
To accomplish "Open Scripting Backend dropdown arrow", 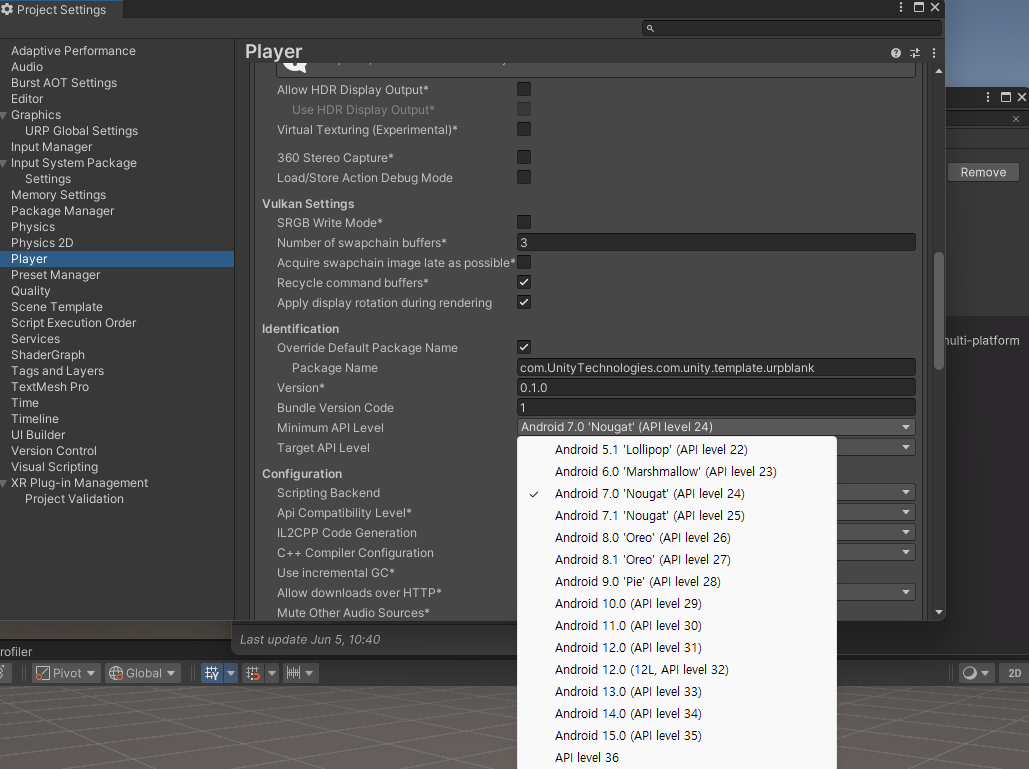I will coord(906,493).
